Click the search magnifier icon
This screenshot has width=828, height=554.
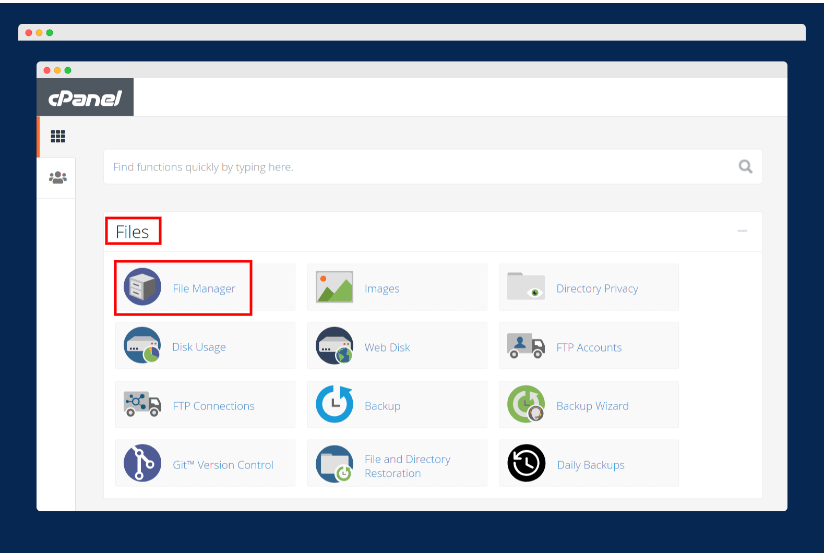745,167
